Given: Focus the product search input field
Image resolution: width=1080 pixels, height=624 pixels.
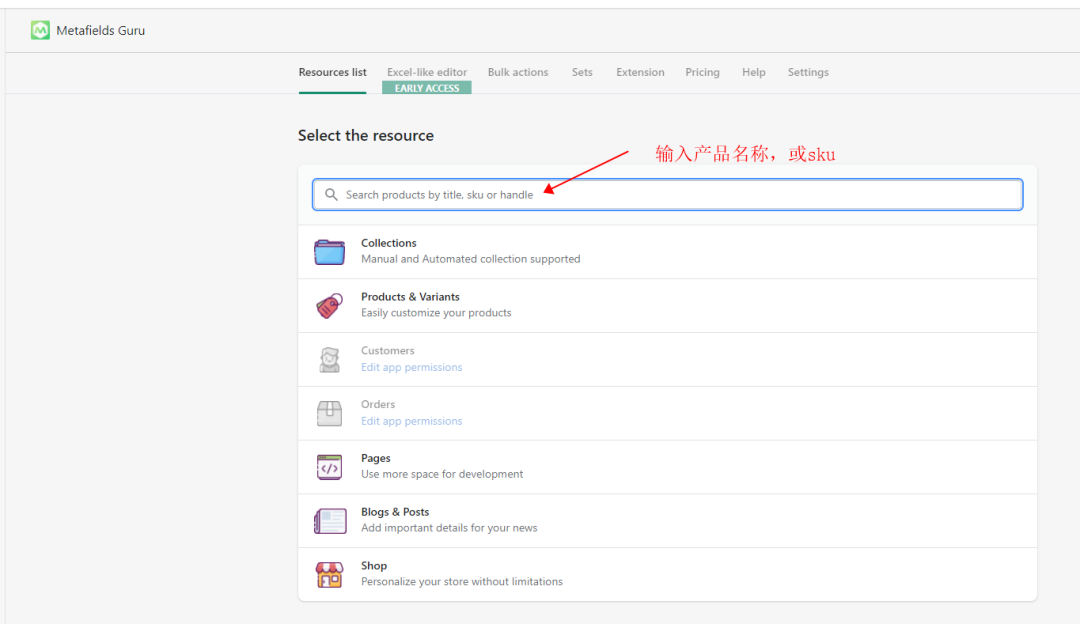Looking at the screenshot, I should point(667,195).
